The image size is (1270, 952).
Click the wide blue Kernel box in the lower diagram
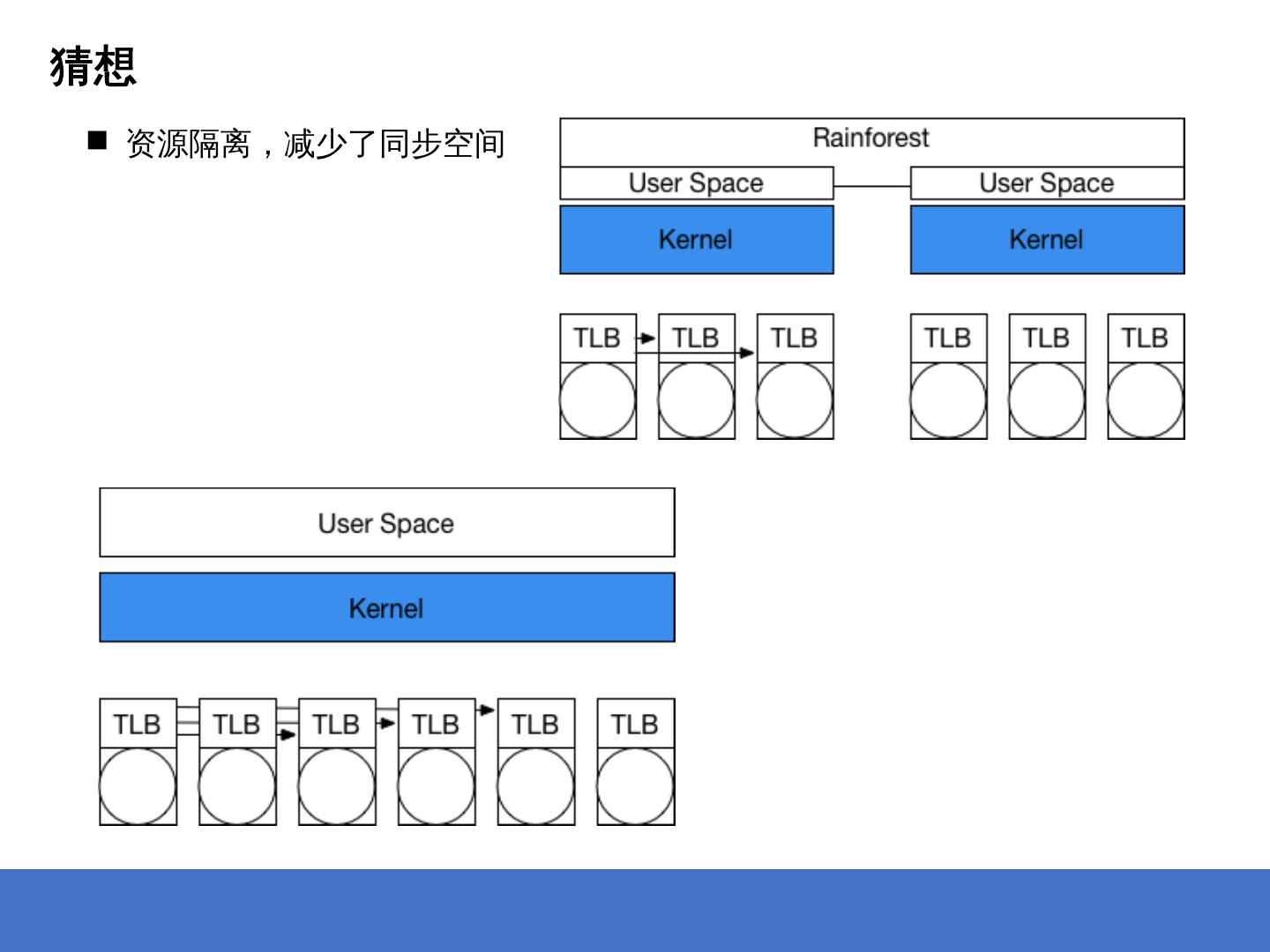pos(387,607)
